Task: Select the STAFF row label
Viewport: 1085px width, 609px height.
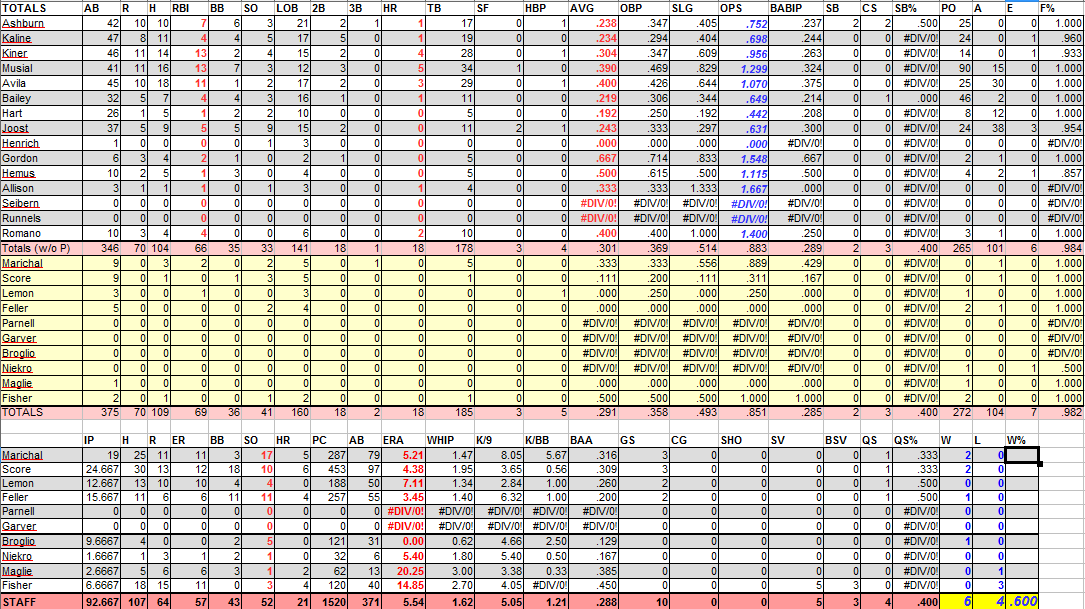Action: (x=41, y=602)
